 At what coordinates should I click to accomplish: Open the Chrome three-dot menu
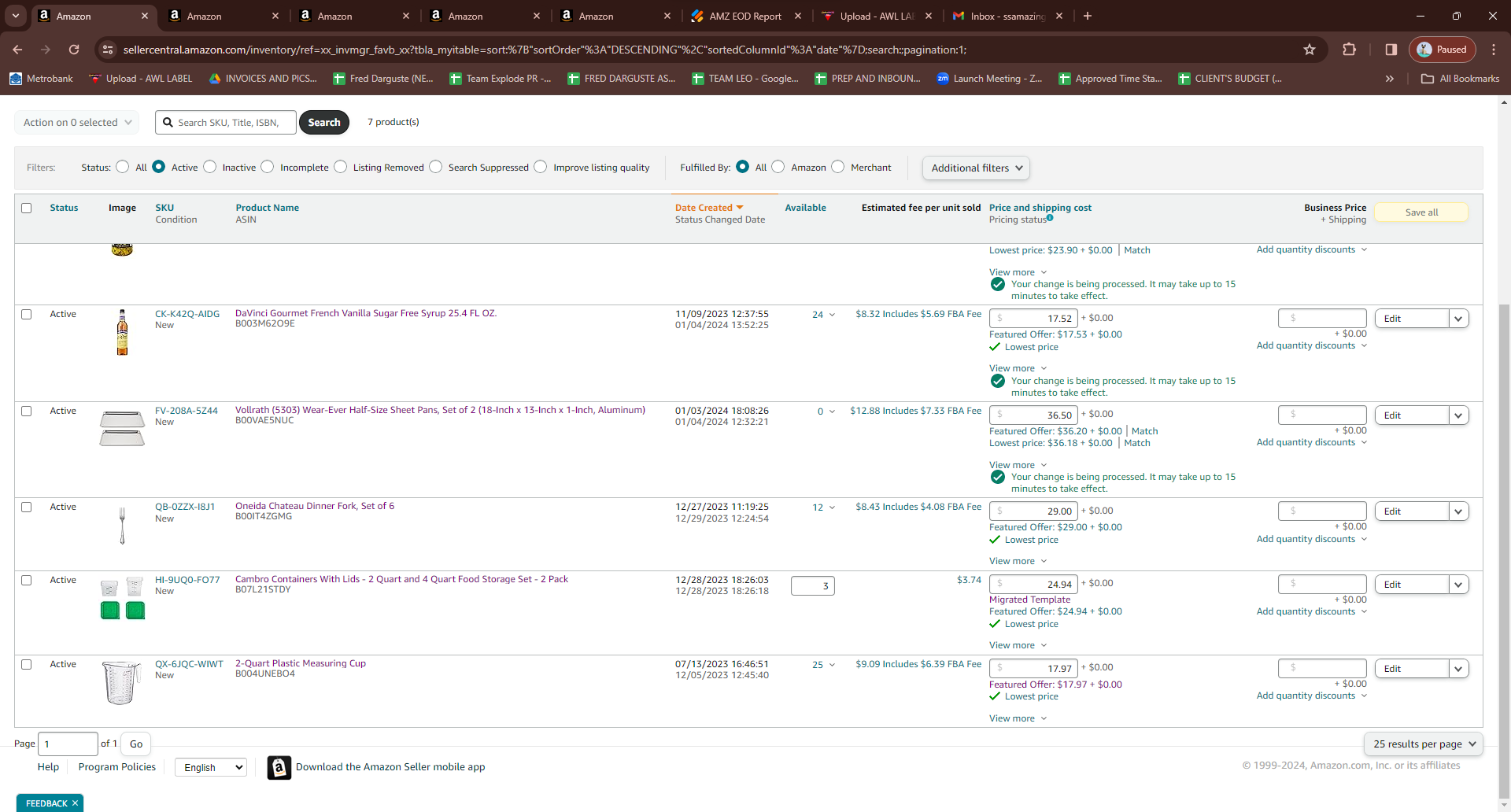[1494, 50]
